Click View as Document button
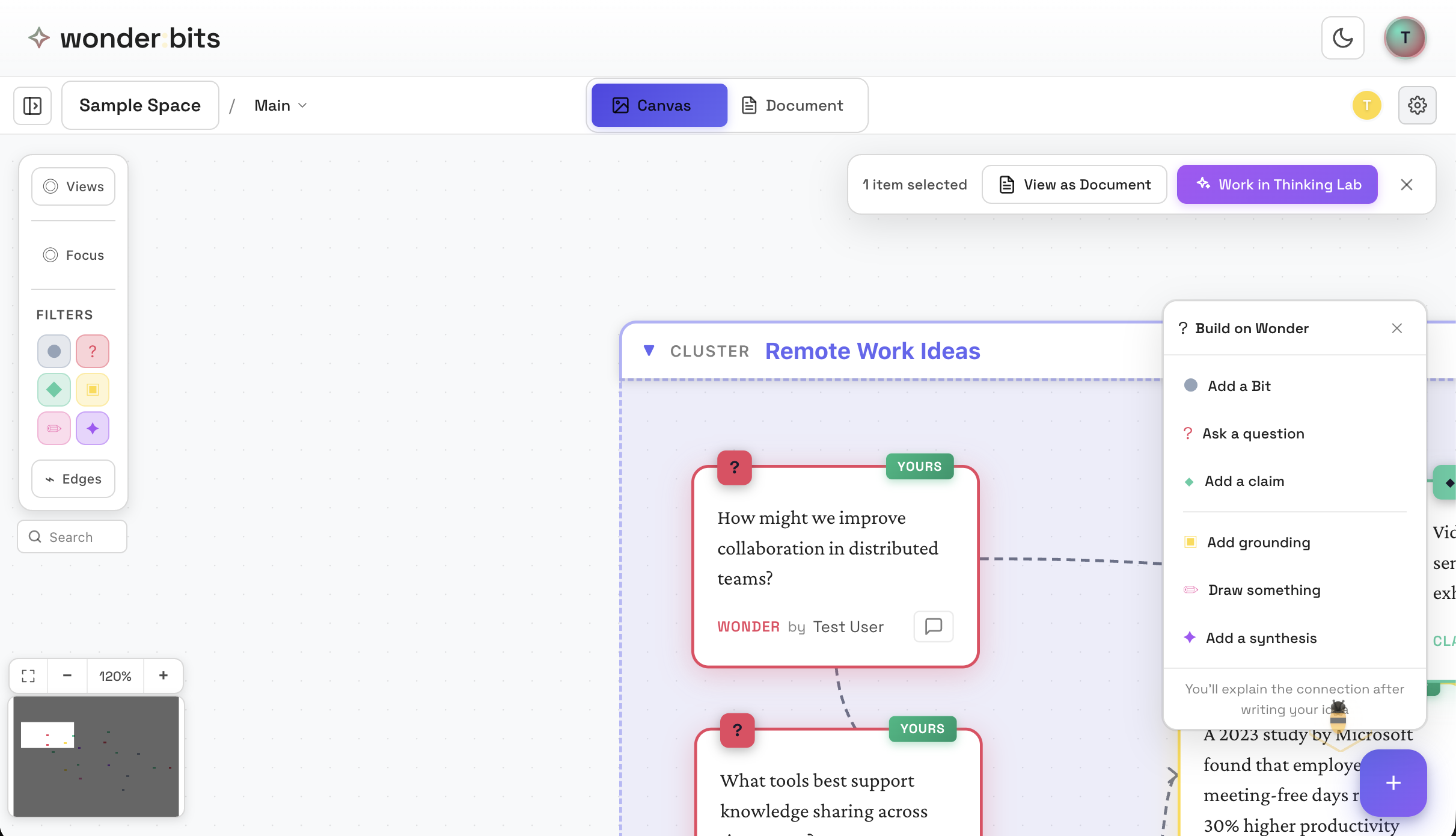 (x=1074, y=185)
